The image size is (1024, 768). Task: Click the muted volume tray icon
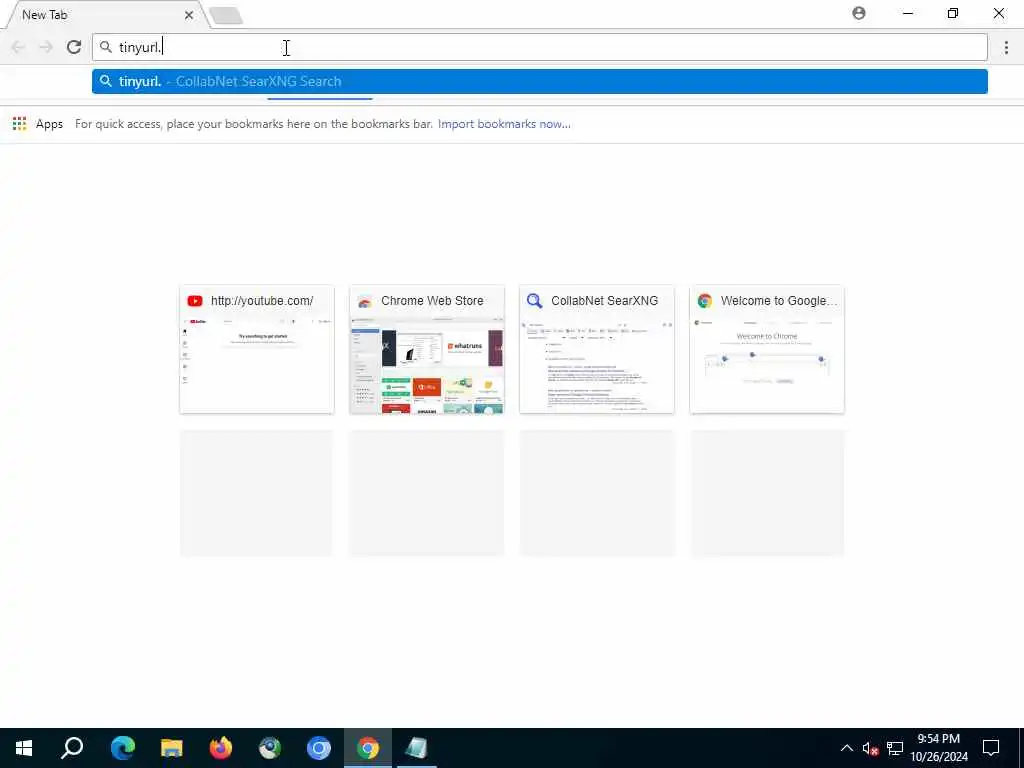click(870, 748)
